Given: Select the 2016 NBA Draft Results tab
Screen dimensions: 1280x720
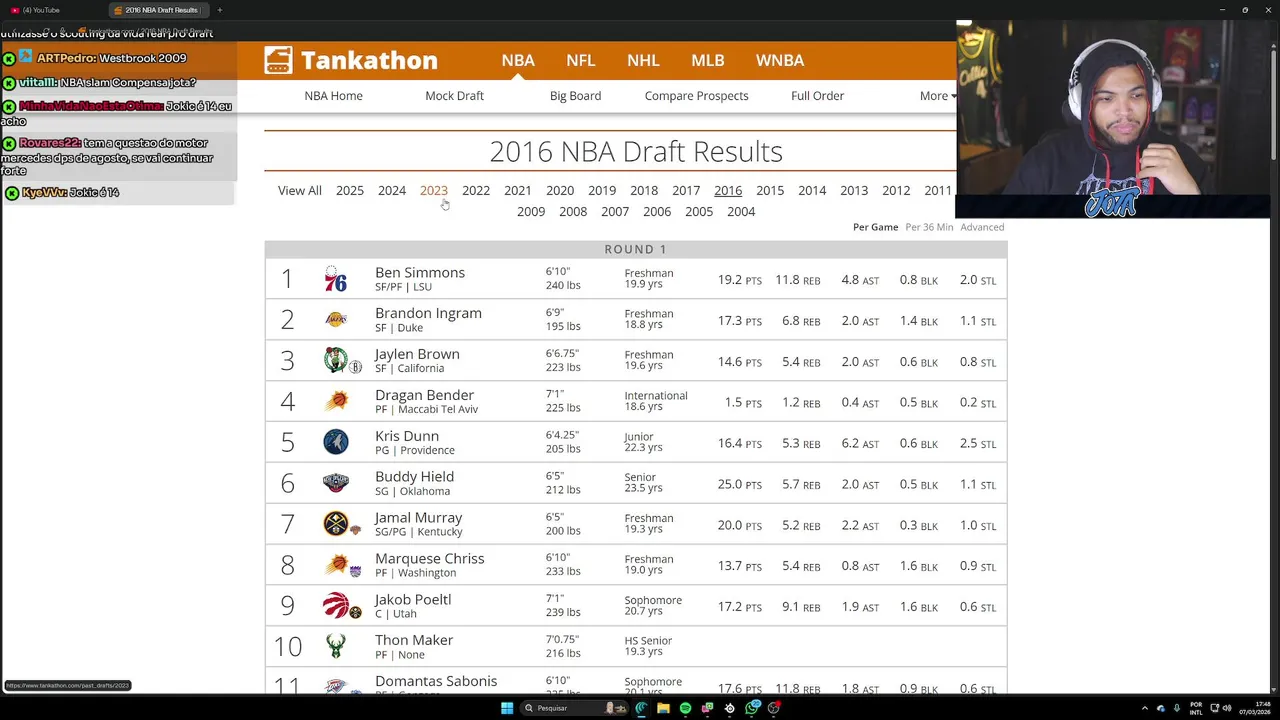Looking at the screenshot, I should (x=157, y=10).
